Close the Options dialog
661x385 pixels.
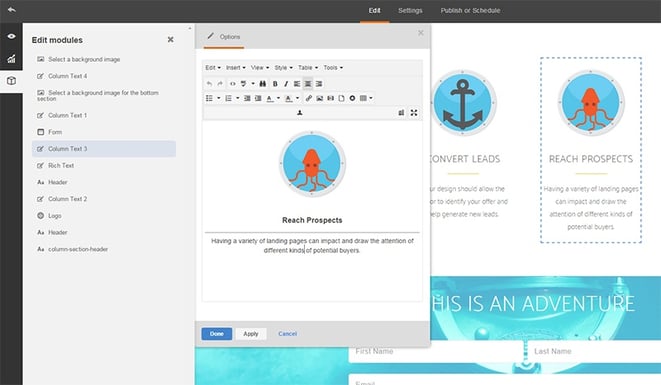[421, 33]
